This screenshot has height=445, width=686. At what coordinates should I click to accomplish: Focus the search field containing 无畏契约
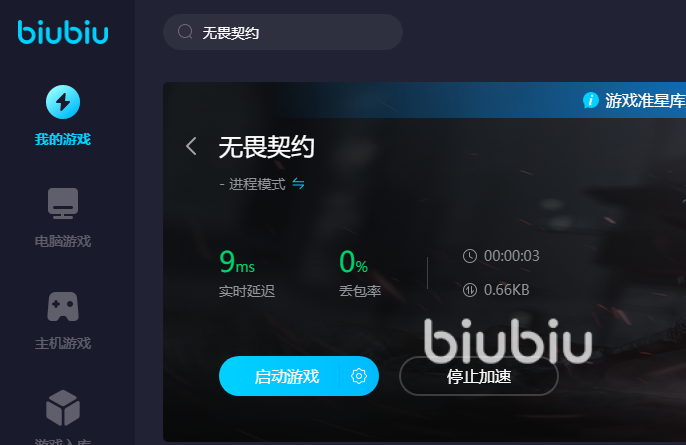point(283,32)
